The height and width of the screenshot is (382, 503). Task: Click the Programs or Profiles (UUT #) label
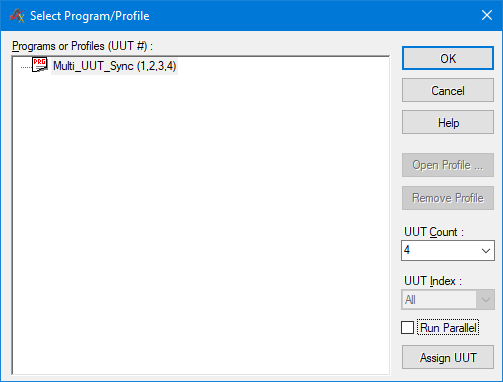click(82, 46)
